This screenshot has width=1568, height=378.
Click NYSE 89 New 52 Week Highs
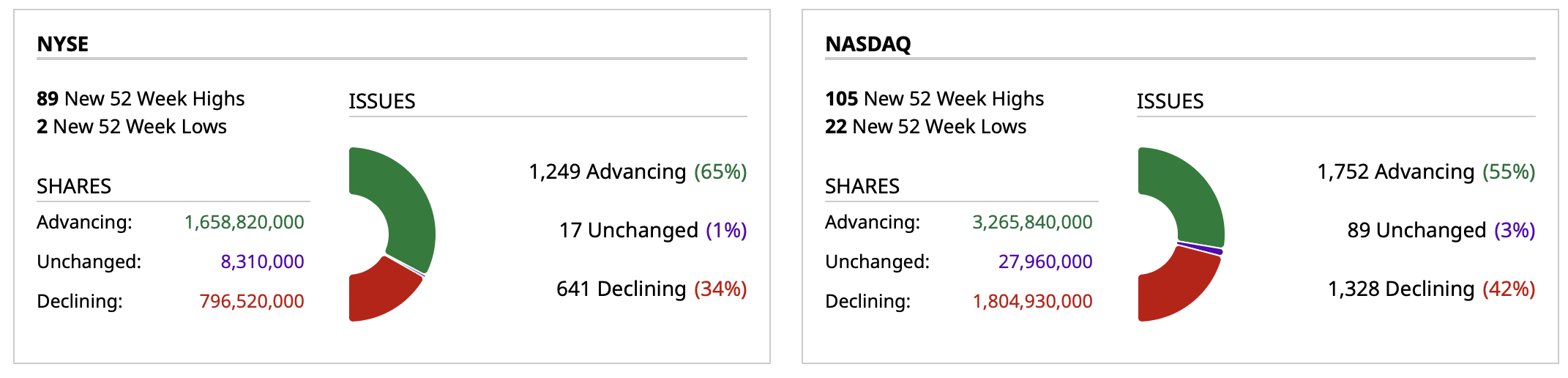tap(141, 99)
